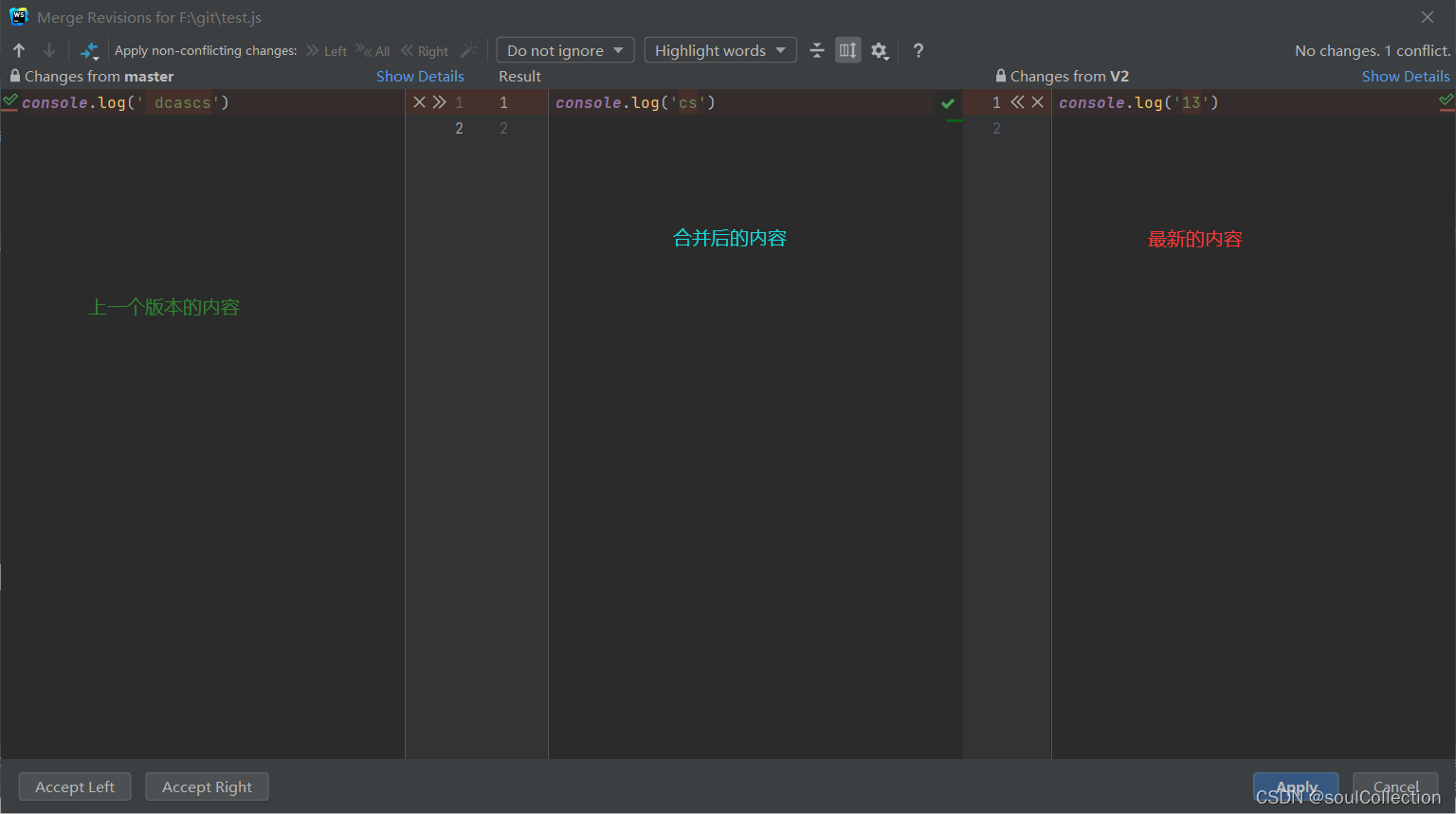The height and width of the screenshot is (814, 1456).
Task: Apply All non-conflicting changes
Action: 373,51
